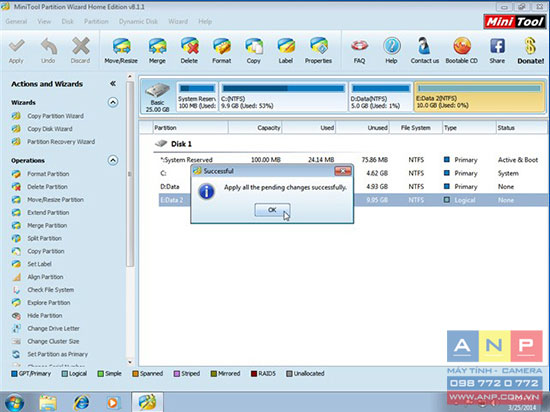Select the Basic 25.00 GB disk icon
Screen dimensions: 550x412
pyautogui.click(x=157, y=97)
